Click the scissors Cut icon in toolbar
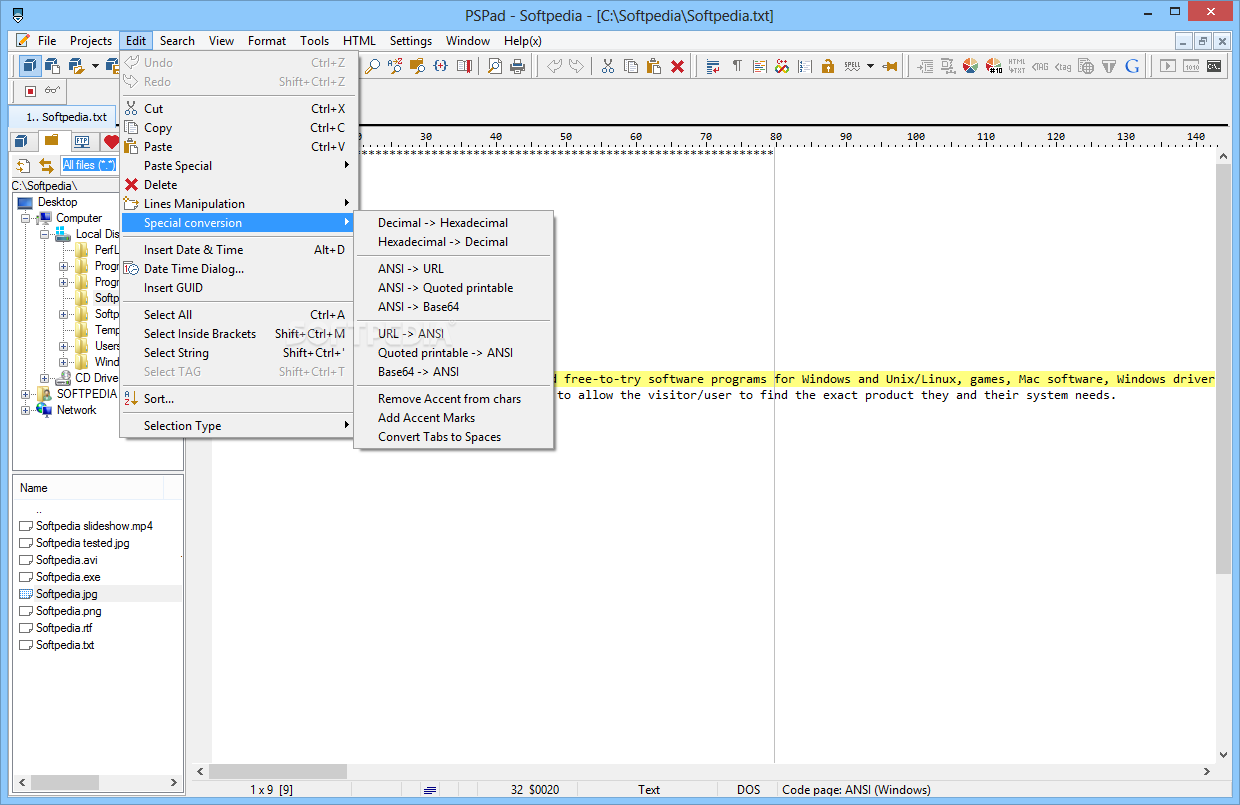The height and width of the screenshot is (805, 1240). point(607,66)
